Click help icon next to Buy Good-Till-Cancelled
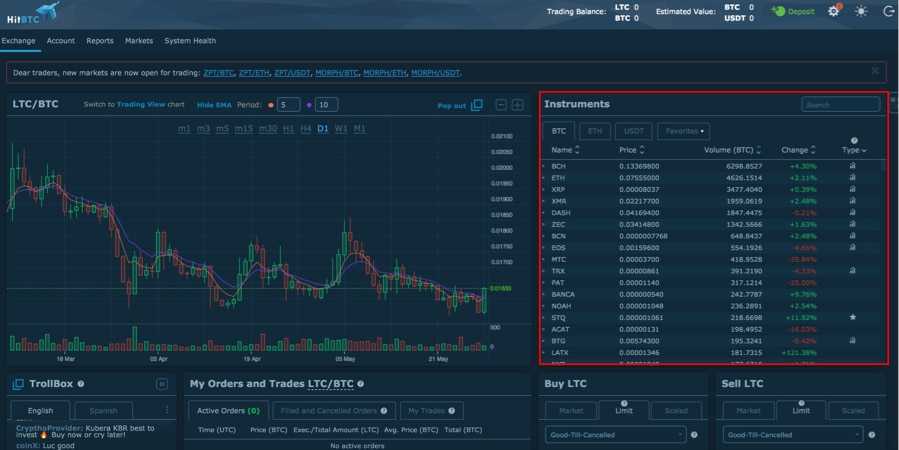Screen dimensions: 899x450 (694, 435)
